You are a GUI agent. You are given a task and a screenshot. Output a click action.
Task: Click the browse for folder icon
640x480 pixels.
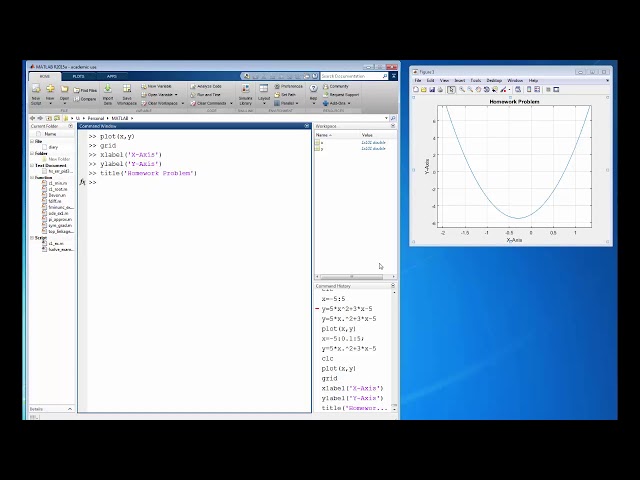(57, 118)
